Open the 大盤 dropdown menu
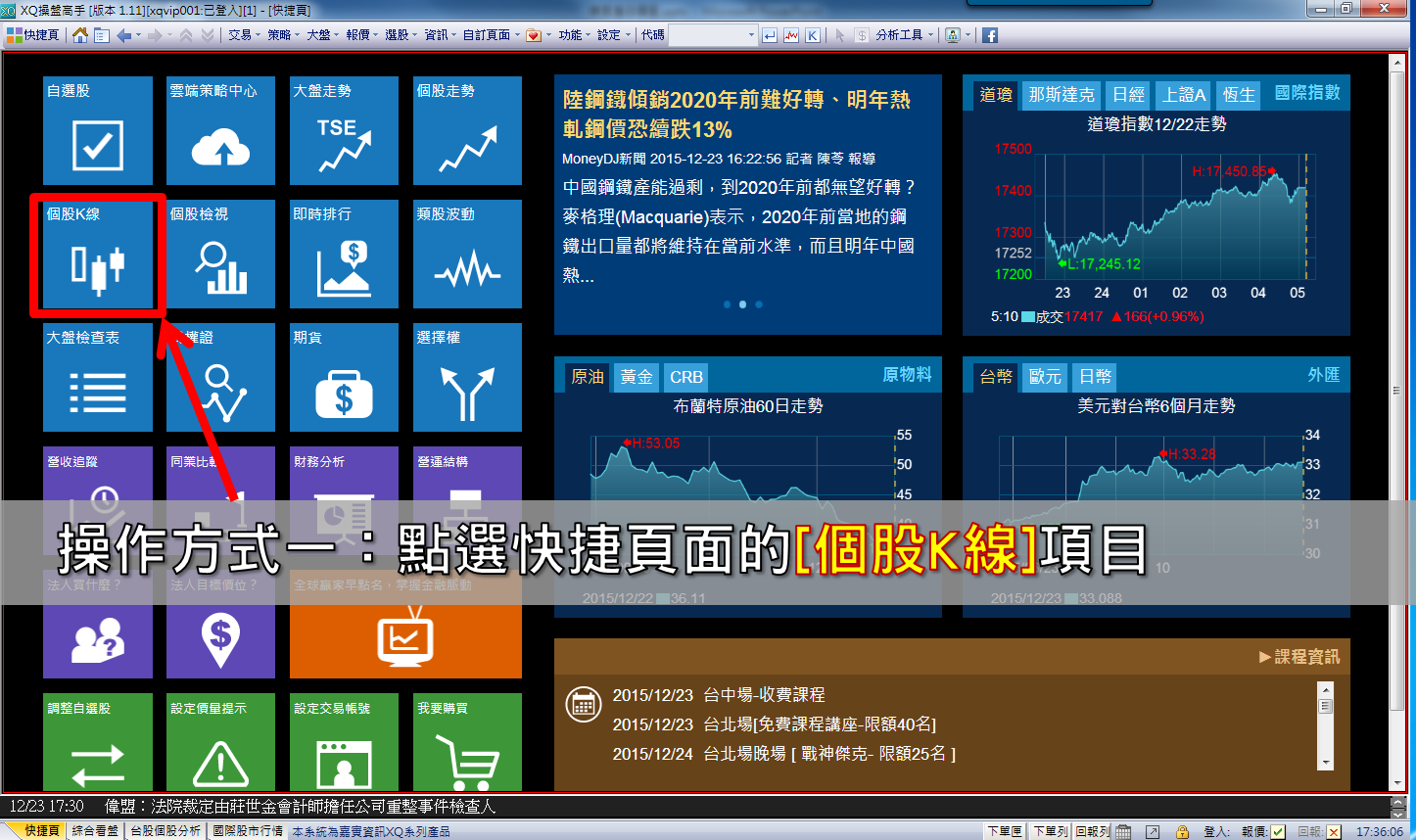This screenshot has height=840, width=1416. pos(322,35)
